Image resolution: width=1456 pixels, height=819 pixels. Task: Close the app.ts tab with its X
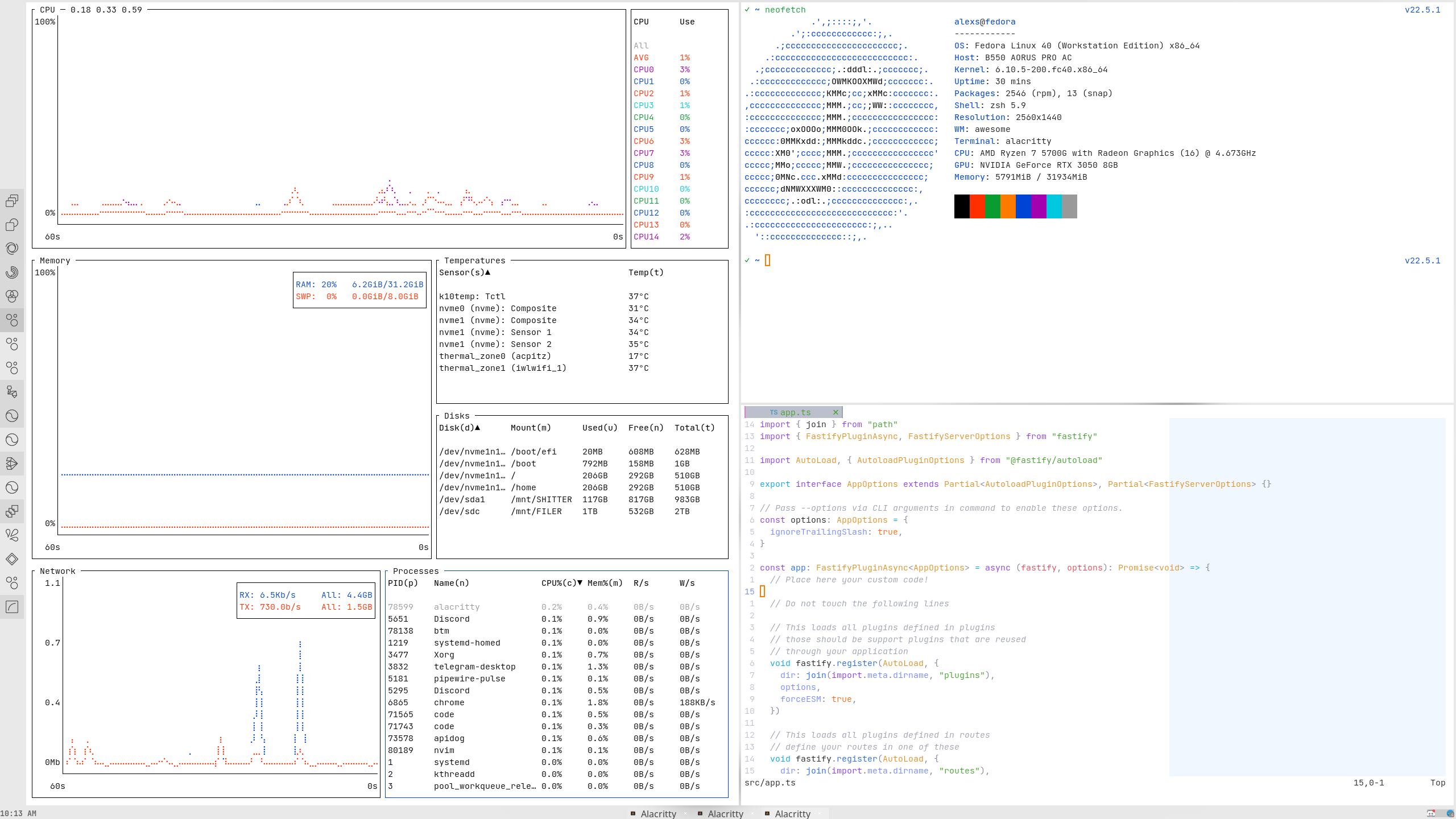coord(835,412)
